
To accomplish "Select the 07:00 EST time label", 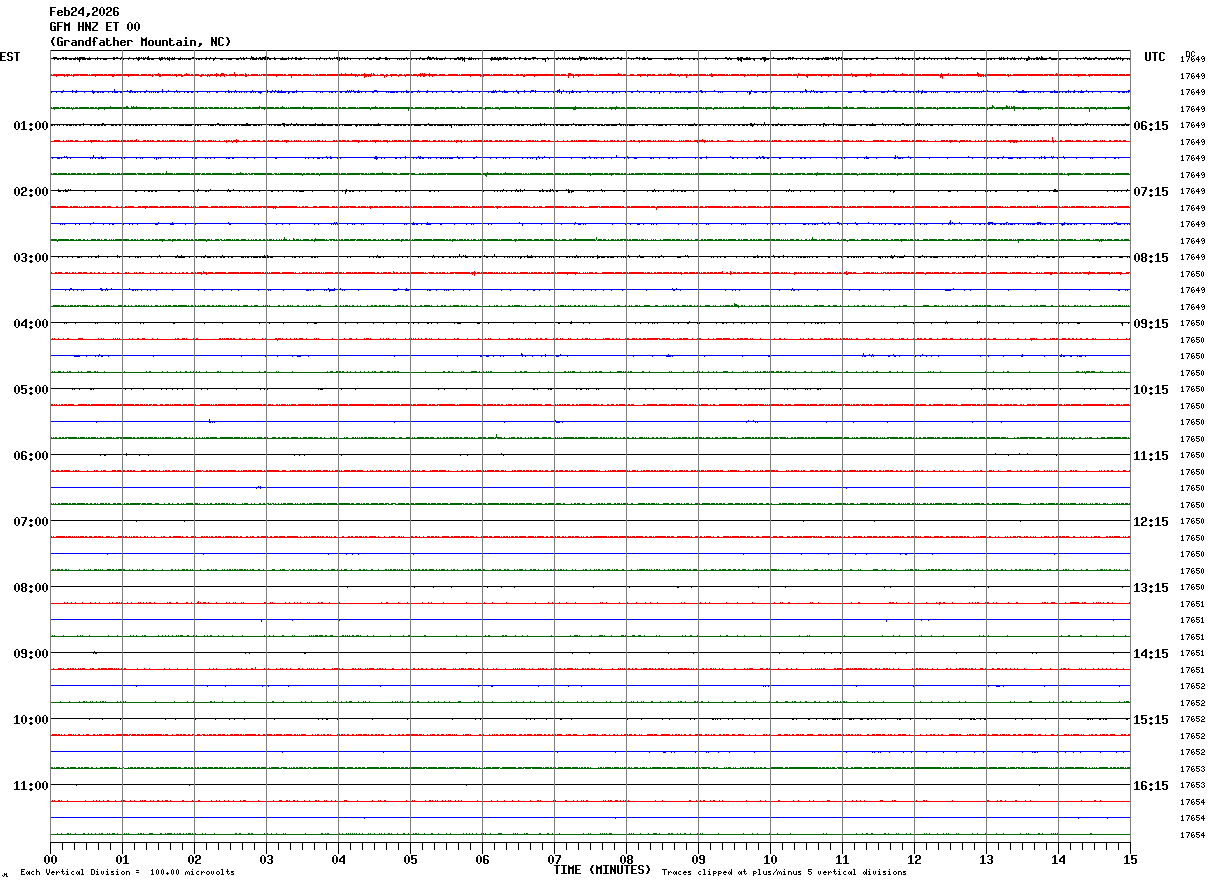I will (31, 521).
